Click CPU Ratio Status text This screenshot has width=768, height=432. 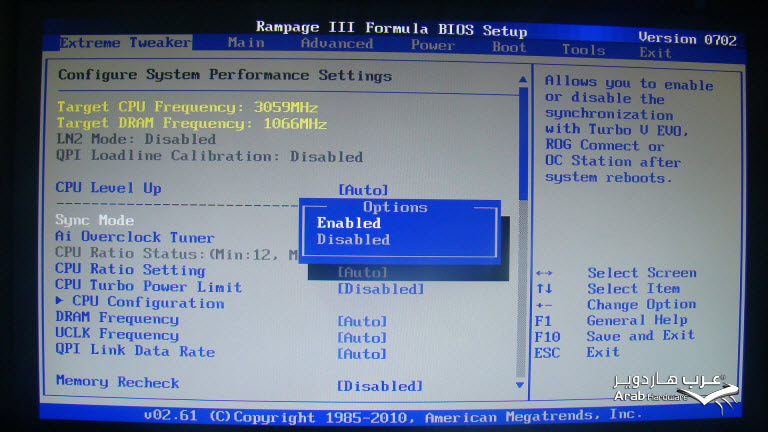tap(176, 254)
